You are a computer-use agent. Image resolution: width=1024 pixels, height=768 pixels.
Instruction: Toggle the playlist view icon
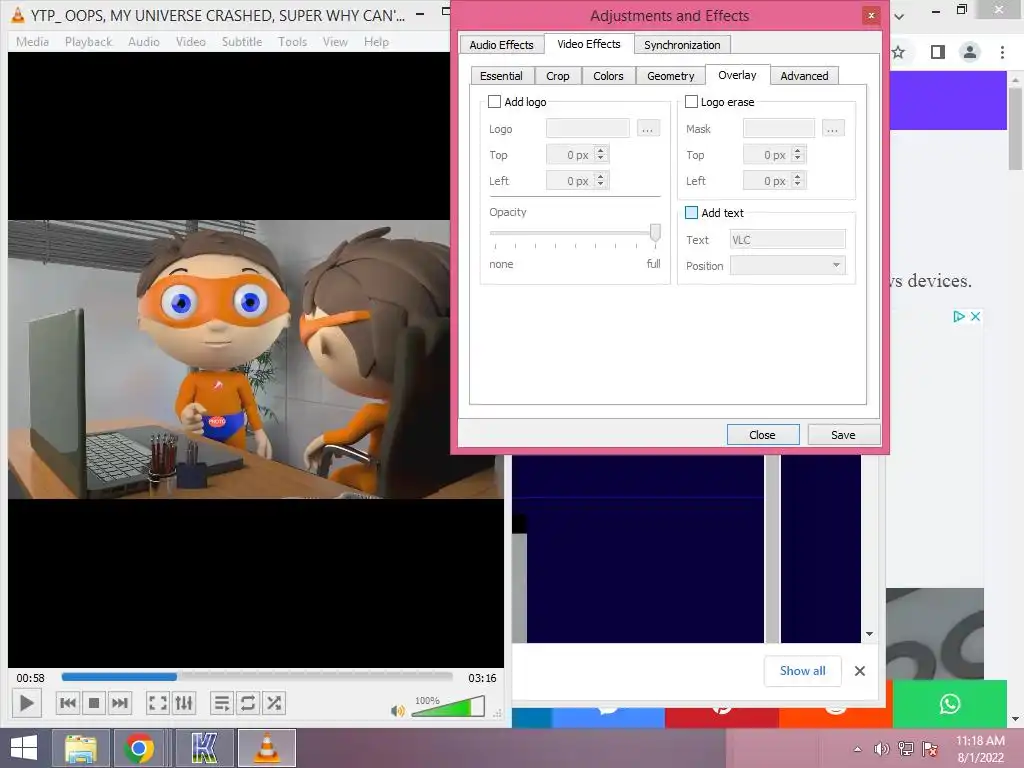pyautogui.click(x=221, y=703)
